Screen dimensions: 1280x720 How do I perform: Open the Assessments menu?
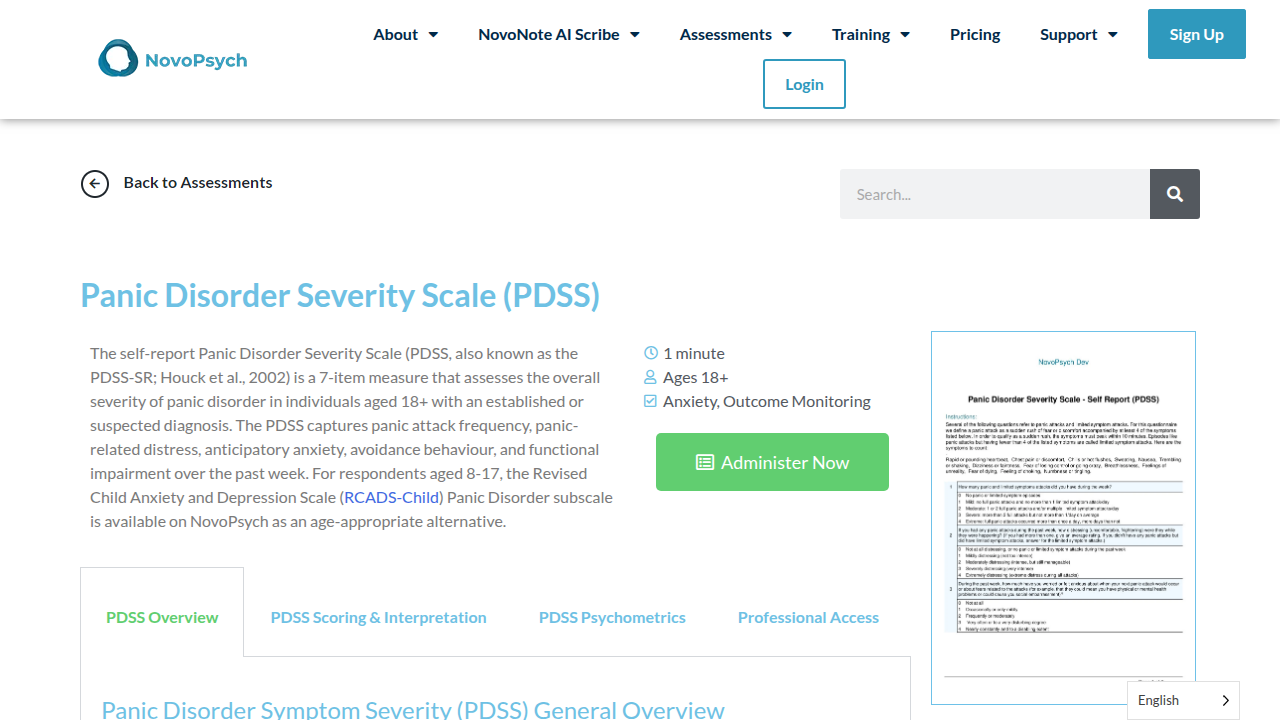736,34
